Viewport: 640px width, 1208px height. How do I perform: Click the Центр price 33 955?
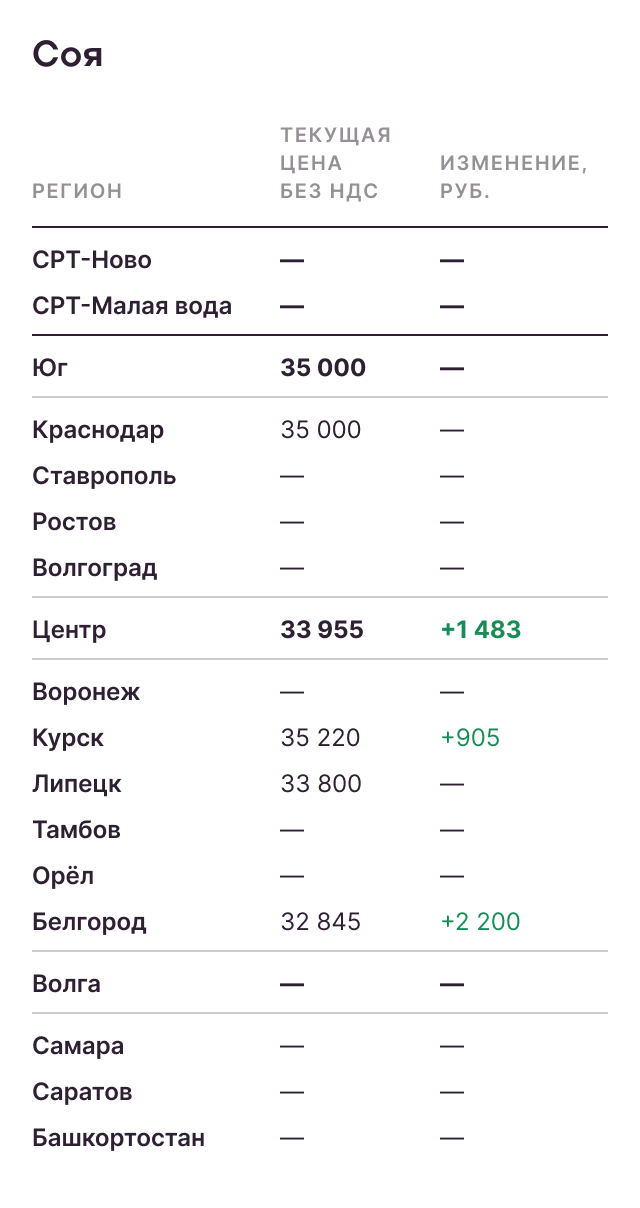[x=322, y=630]
